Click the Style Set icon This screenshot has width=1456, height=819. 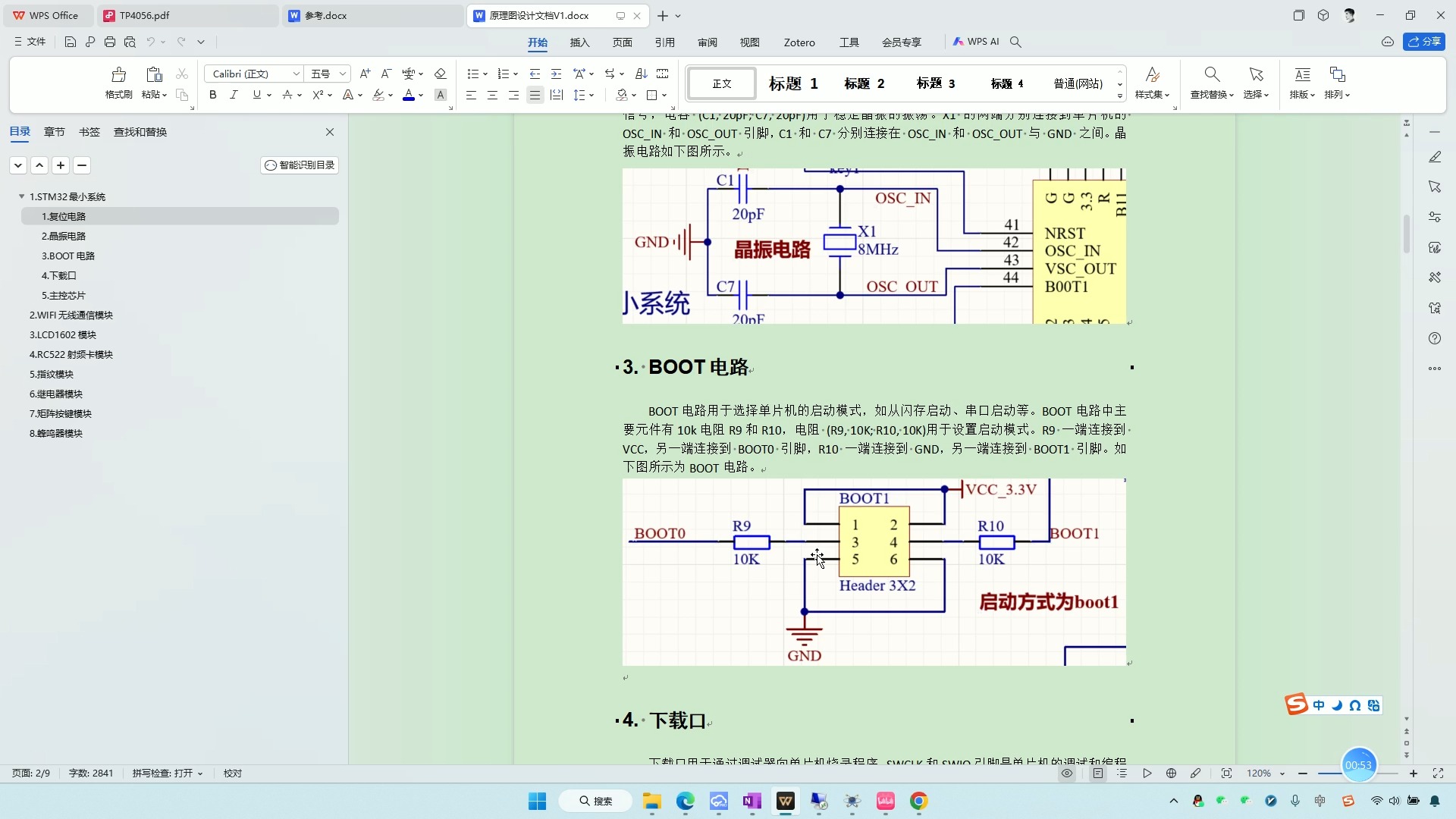[1152, 74]
